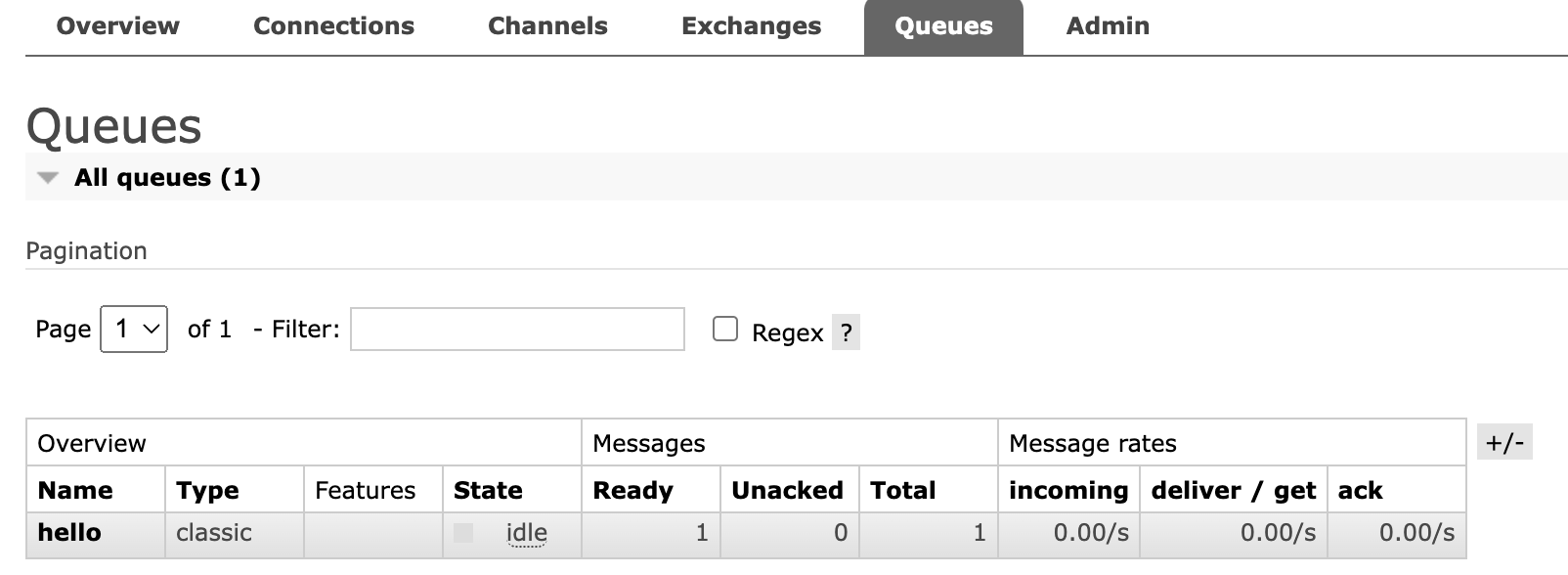Click the Filter text field
Image resolution: width=1568 pixels, height=575 pixels.
(517, 330)
